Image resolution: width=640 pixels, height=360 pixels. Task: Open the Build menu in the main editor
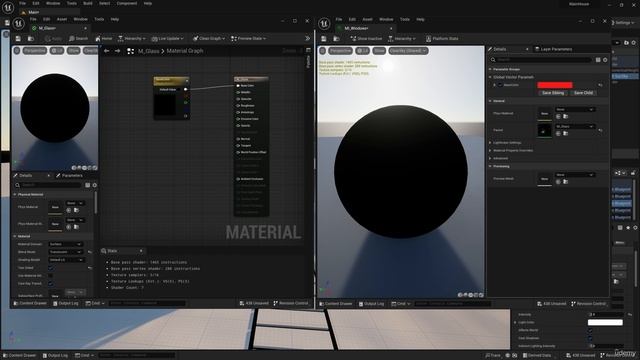coord(88,3)
